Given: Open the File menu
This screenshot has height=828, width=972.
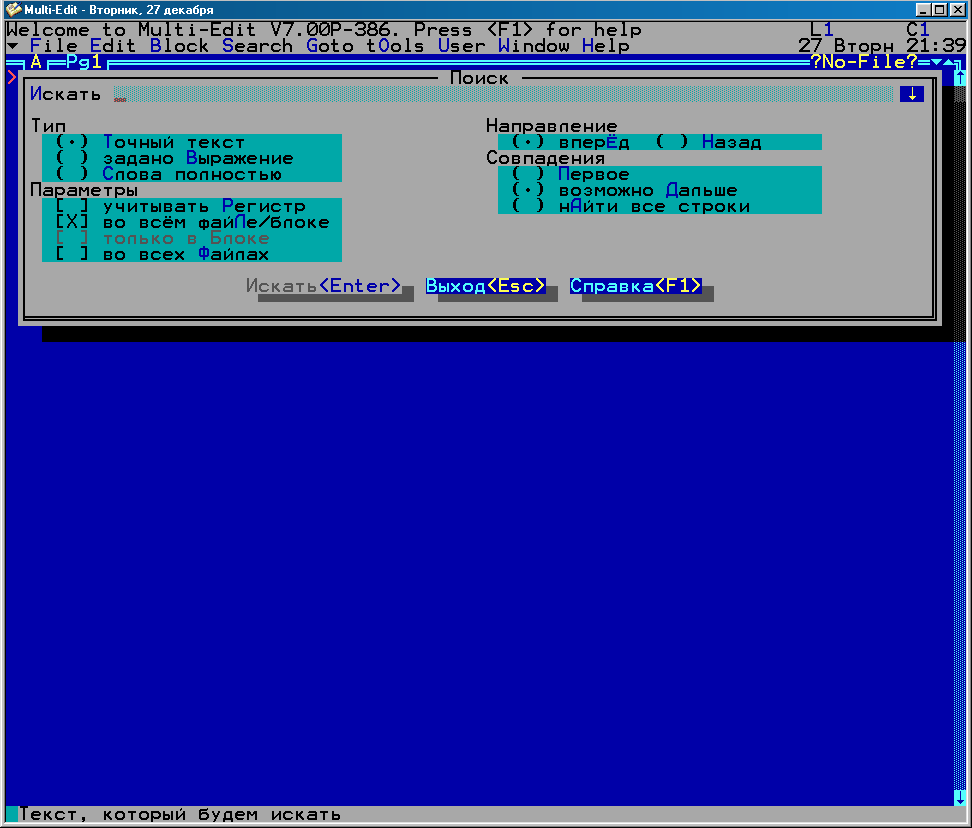Looking at the screenshot, I should 54,46.
